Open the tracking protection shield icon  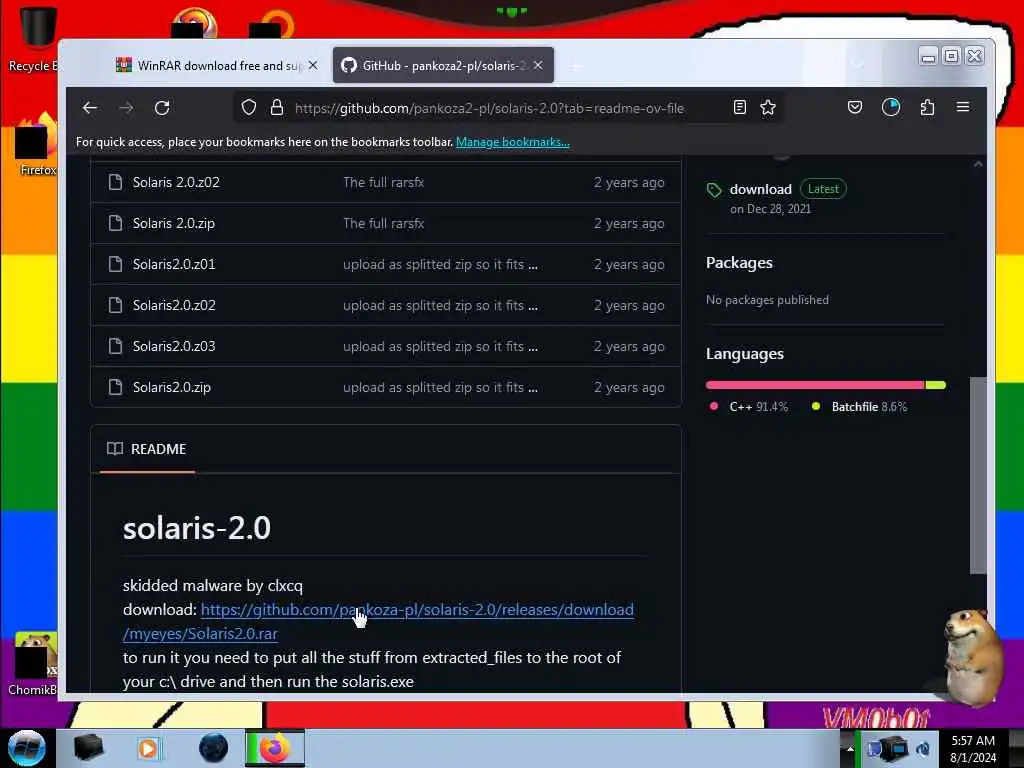[x=249, y=107]
